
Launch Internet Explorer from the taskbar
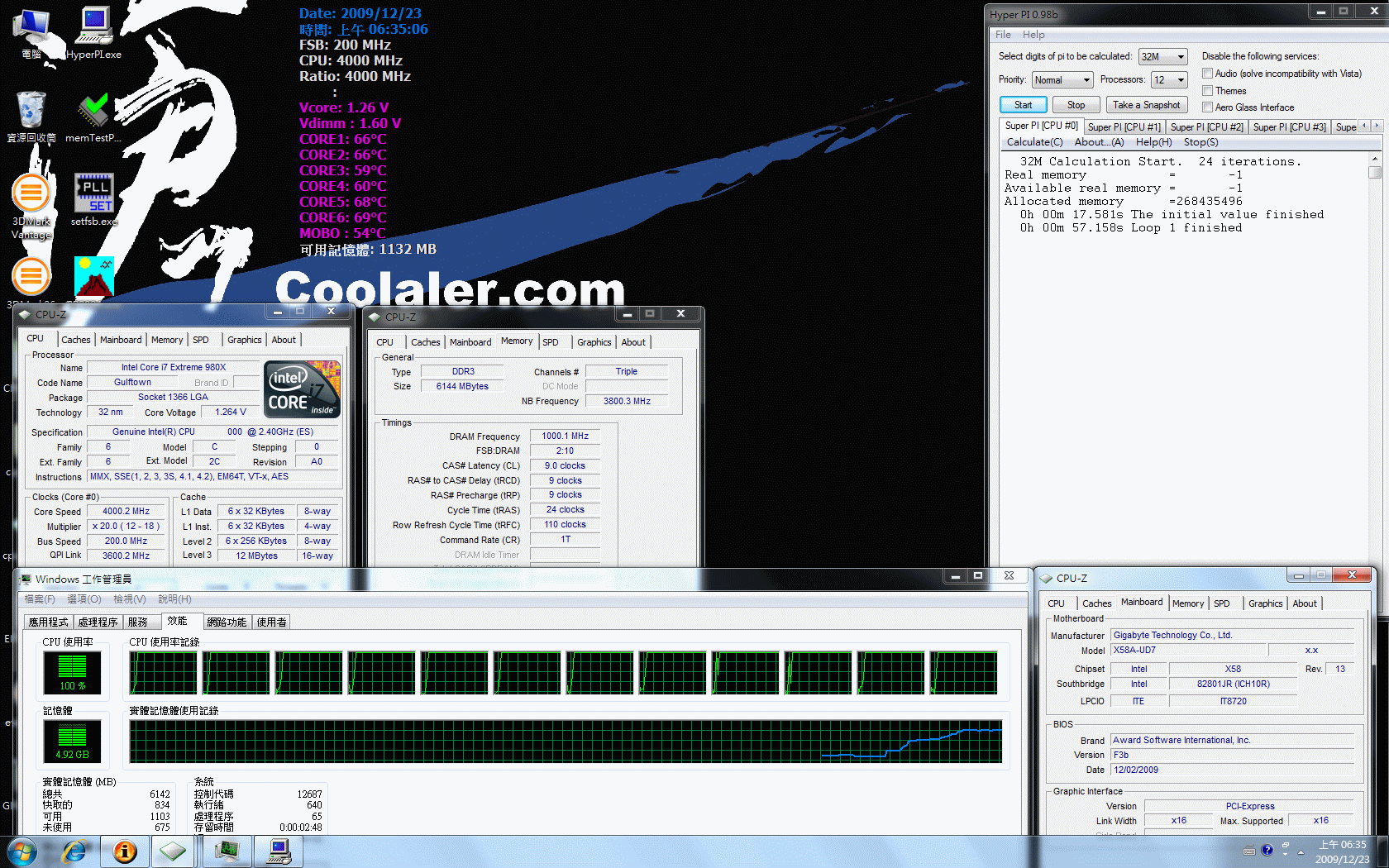[74, 851]
